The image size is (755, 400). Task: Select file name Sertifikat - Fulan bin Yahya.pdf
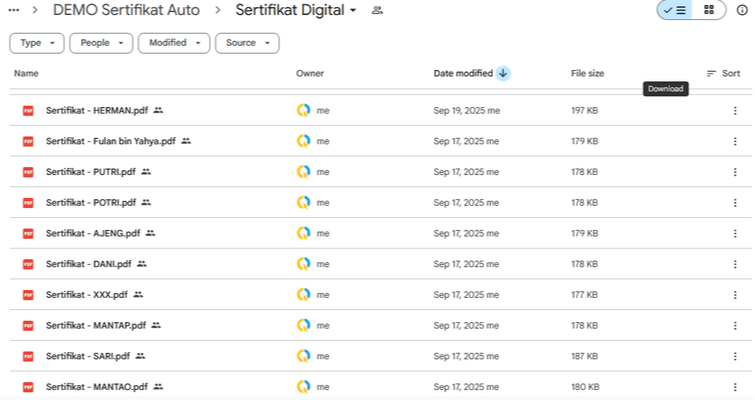[x=111, y=142]
